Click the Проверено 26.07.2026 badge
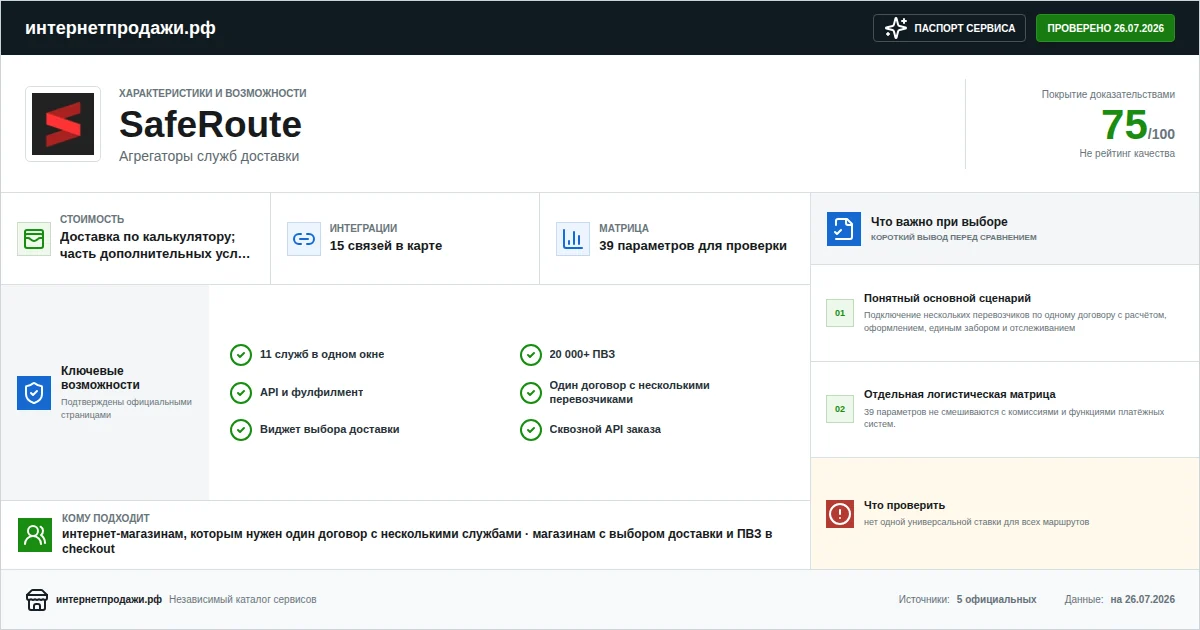 tap(1105, 28)
